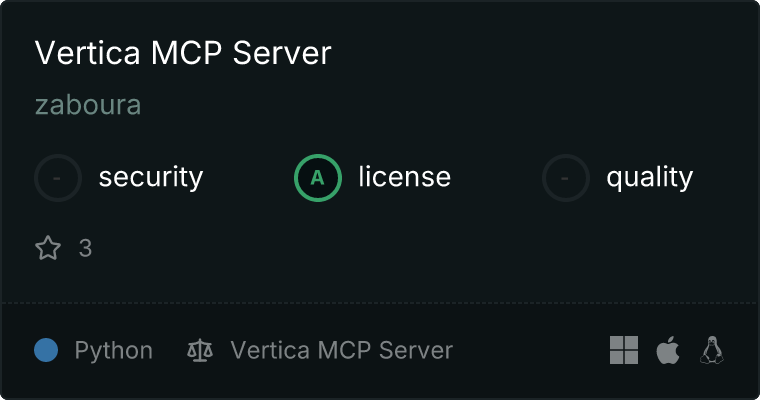This screenshot has width=760, height=400.
Task: Click the star count number 3
Action: point(85,248)
